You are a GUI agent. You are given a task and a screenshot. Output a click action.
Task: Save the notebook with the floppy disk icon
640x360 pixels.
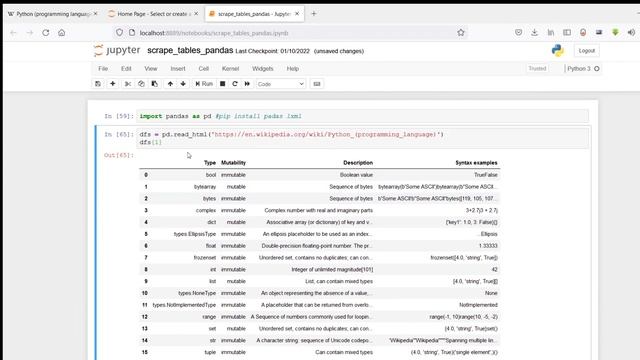click(98, 84)
